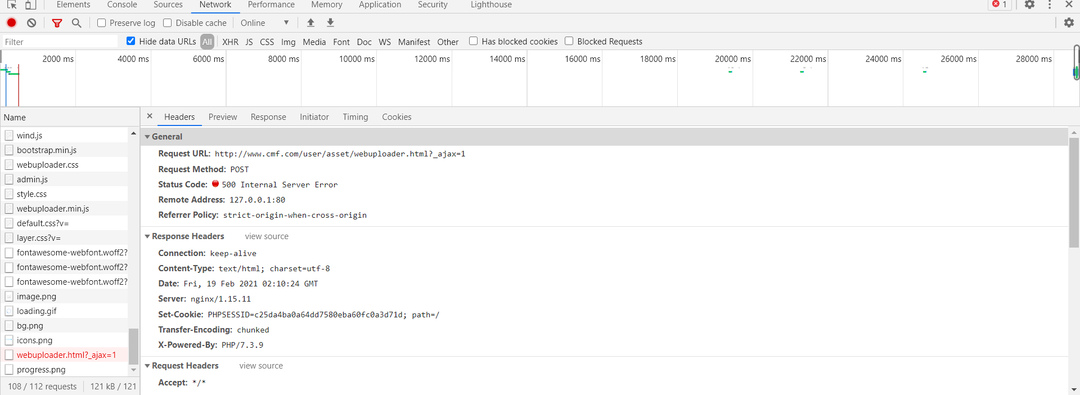Activate the inspect element picker icon
This screenshot has height=395, width=1080.
pos(12,5)
